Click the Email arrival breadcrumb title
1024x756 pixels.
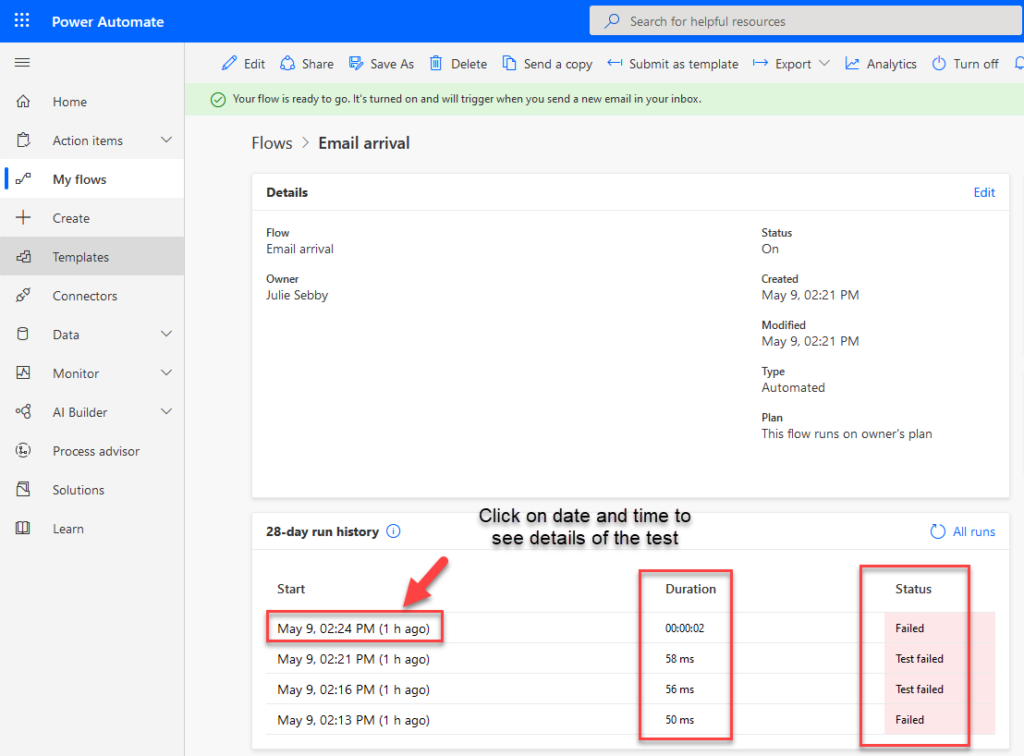(364, 143)
